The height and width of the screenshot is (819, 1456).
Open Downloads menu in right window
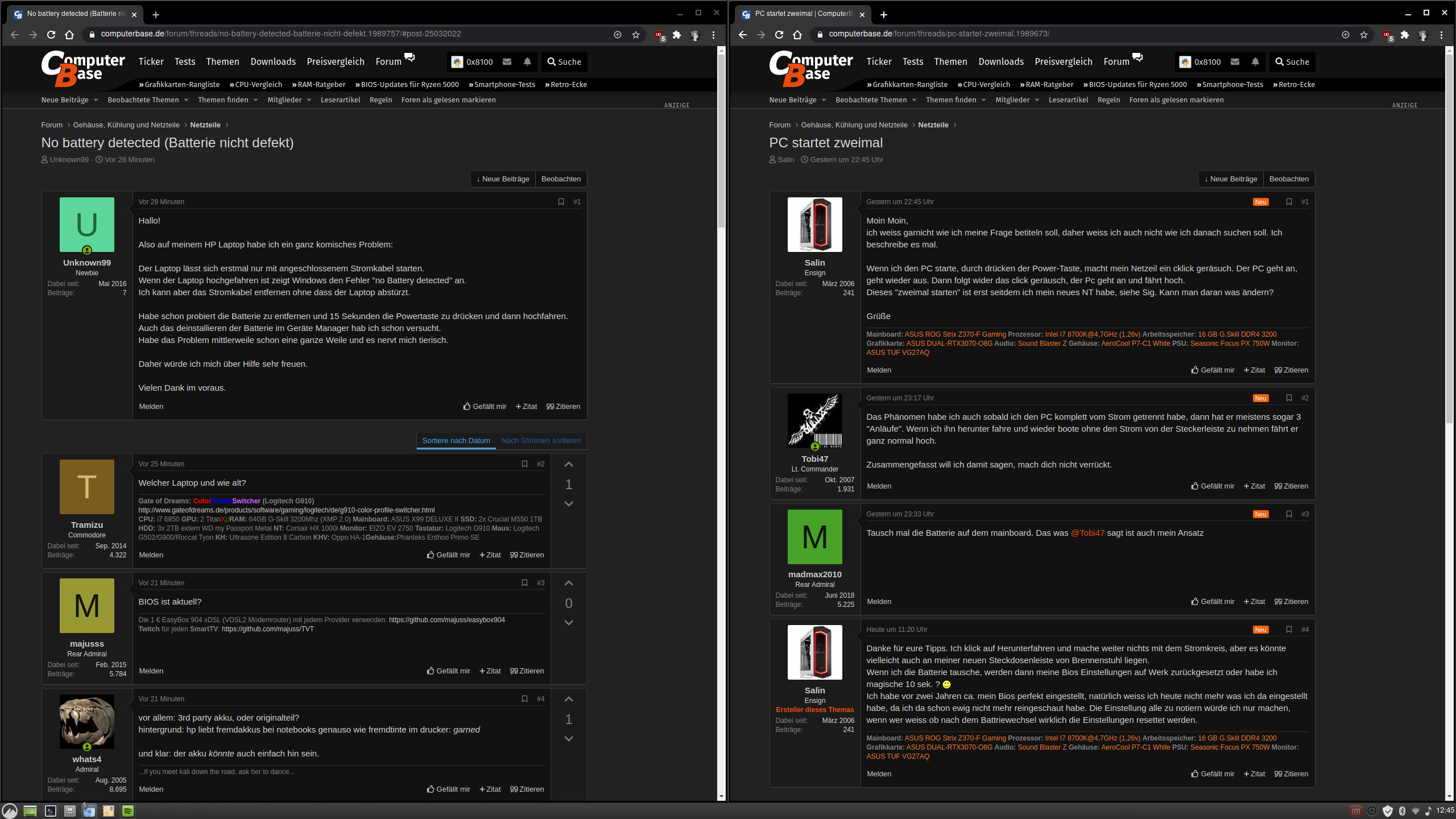point(1001,62)
